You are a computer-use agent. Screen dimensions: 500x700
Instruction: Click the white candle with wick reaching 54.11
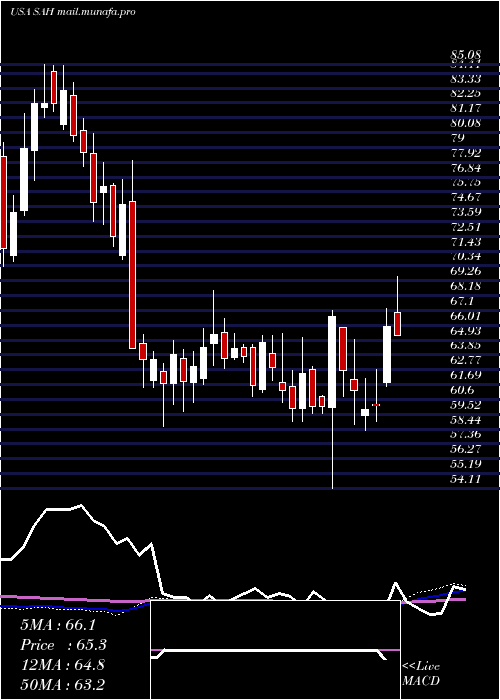tap(332, 362)
